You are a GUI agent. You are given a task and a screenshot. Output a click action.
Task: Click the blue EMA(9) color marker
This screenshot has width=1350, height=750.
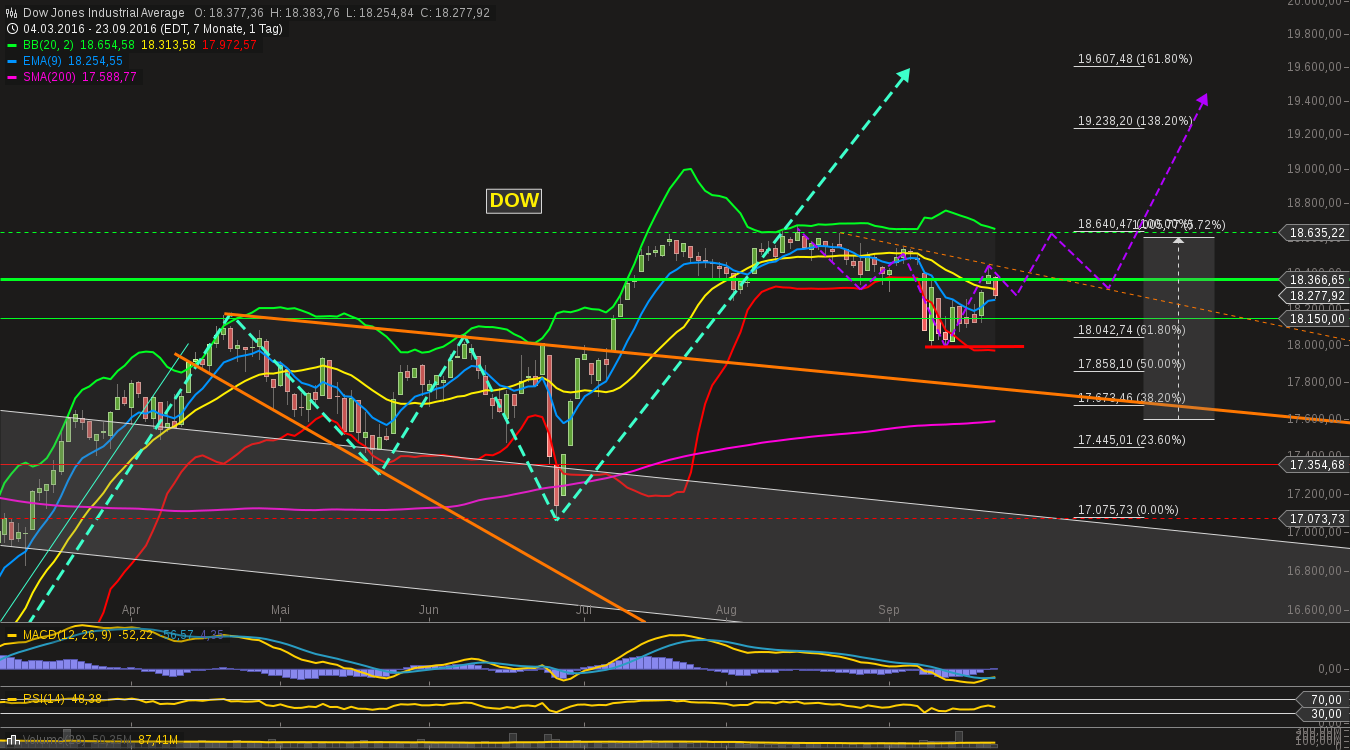click(x=12, y=61)
